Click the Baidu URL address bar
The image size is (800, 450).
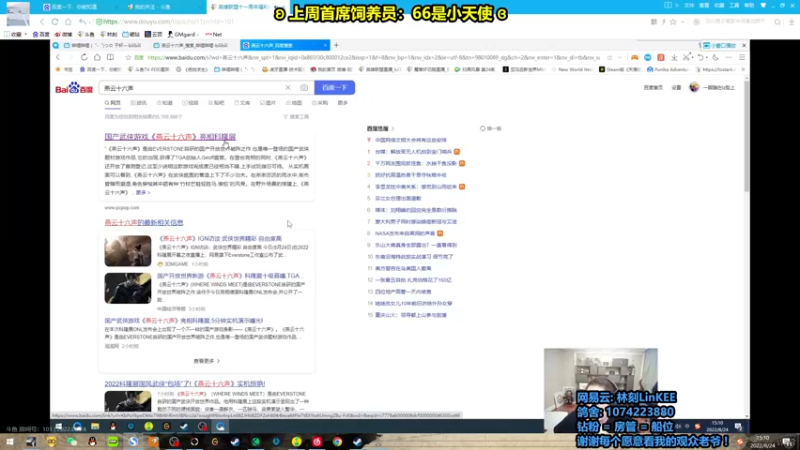(x=374, y=58)
